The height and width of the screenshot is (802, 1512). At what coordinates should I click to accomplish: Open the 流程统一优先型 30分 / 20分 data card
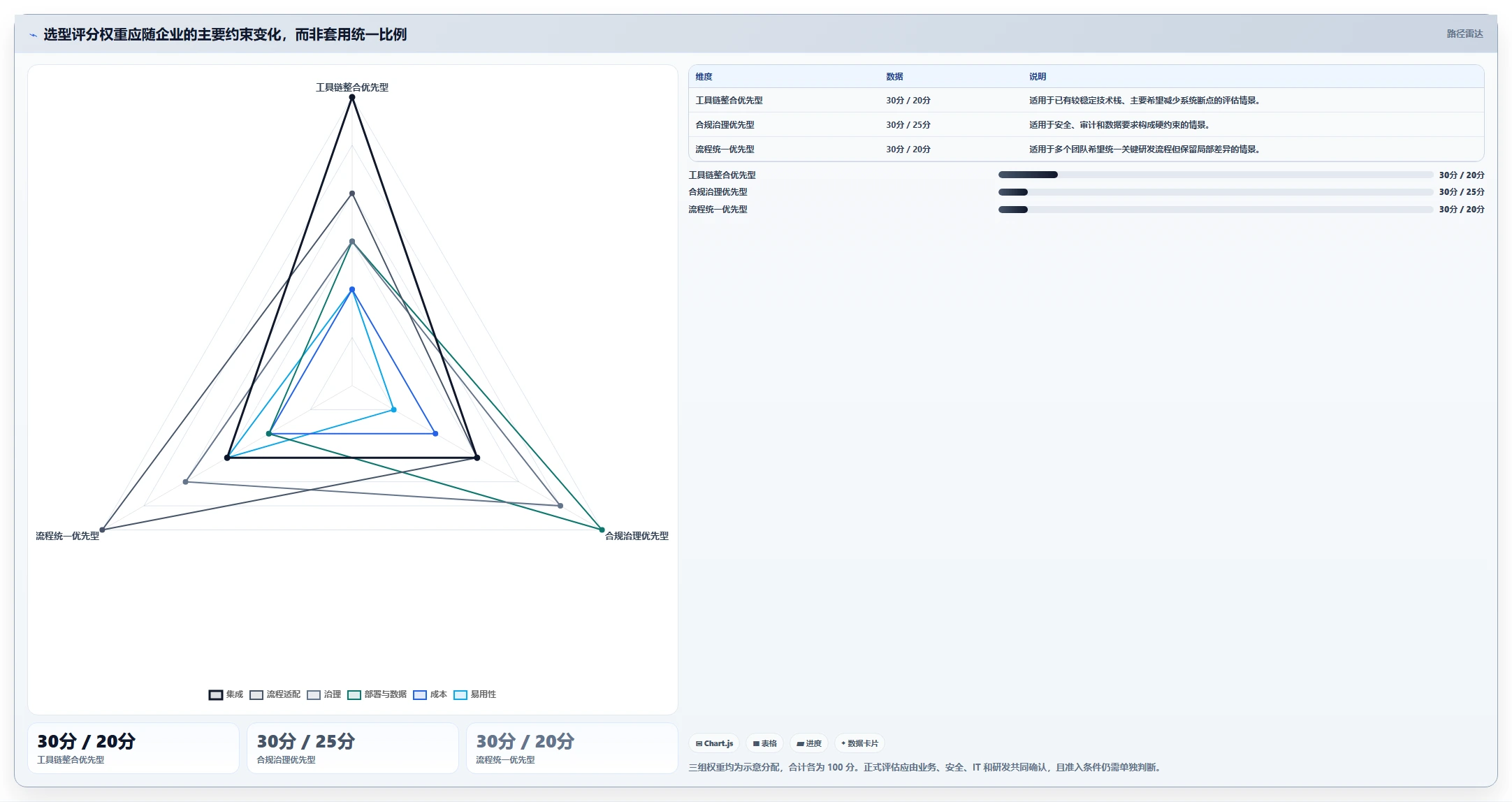pyautogui.click(x=572, y=748)
